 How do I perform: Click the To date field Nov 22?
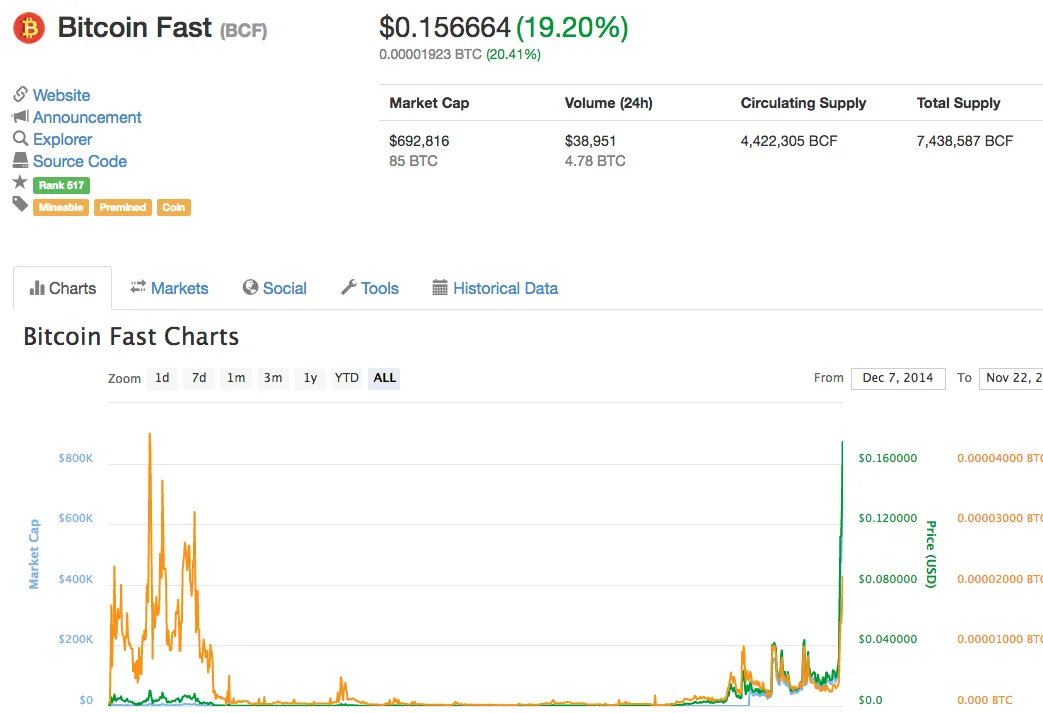coord(1011,378)
